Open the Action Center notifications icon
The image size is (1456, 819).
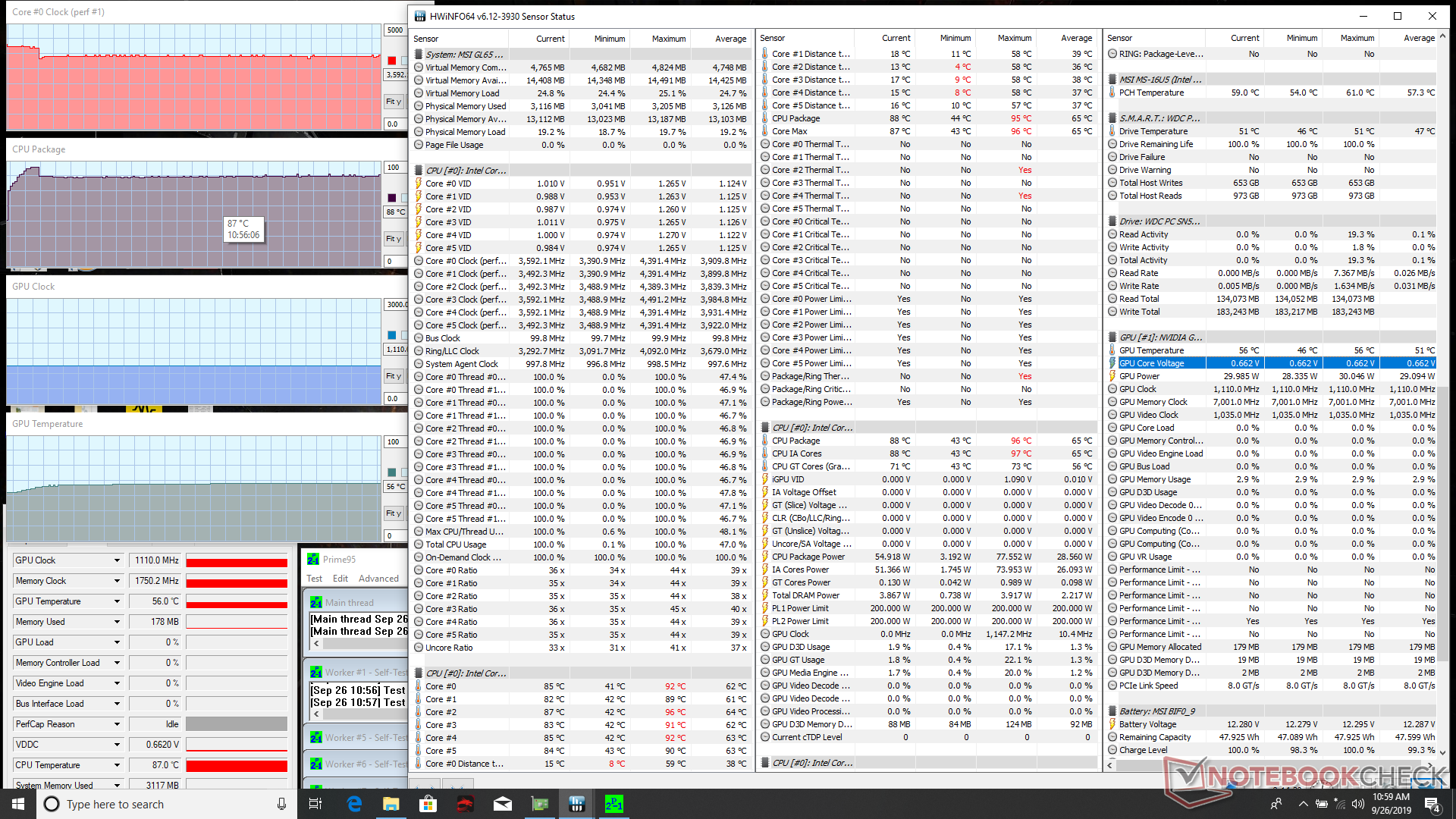1432,804
